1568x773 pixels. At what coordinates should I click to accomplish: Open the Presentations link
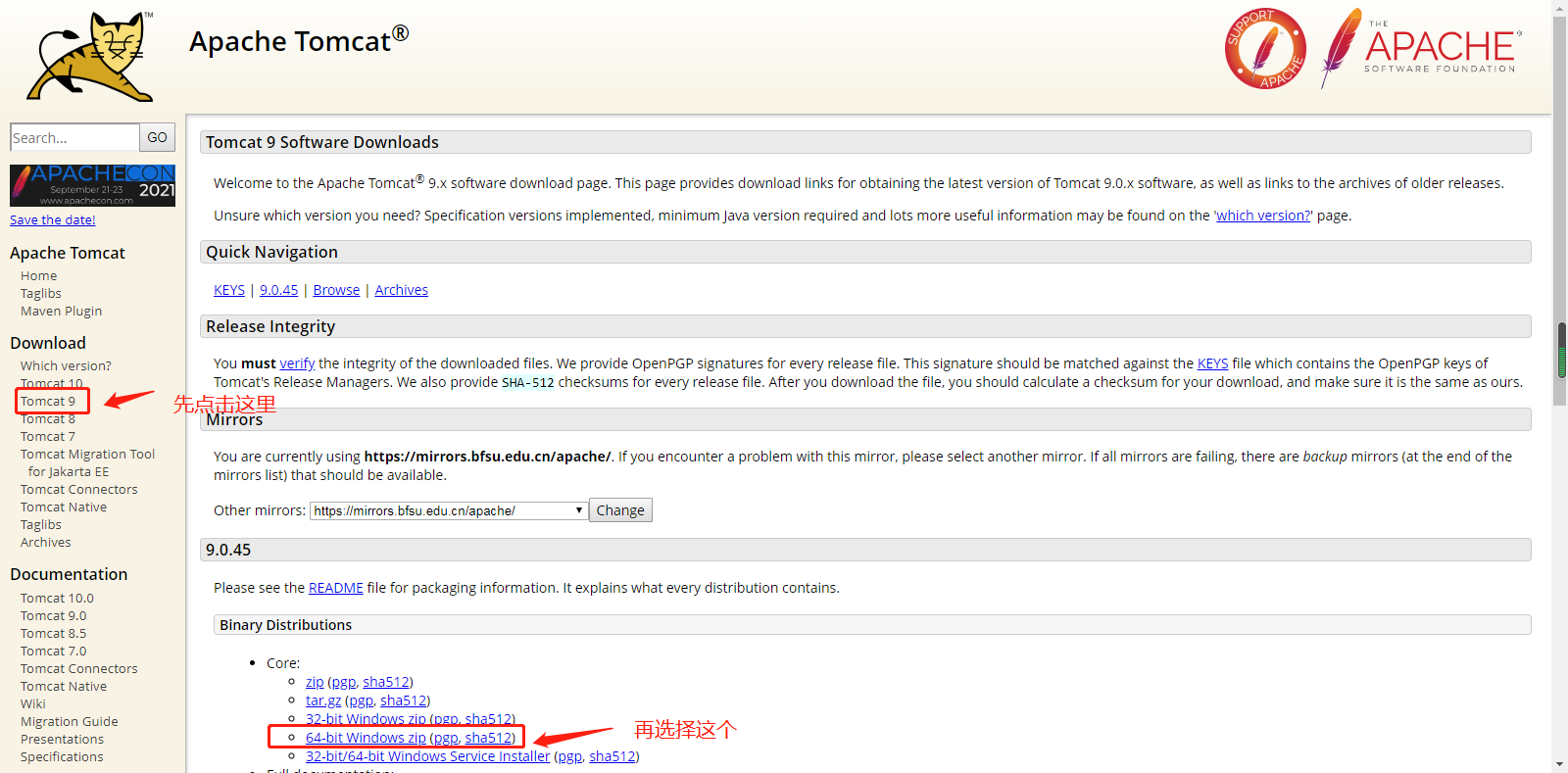[62, 740]
